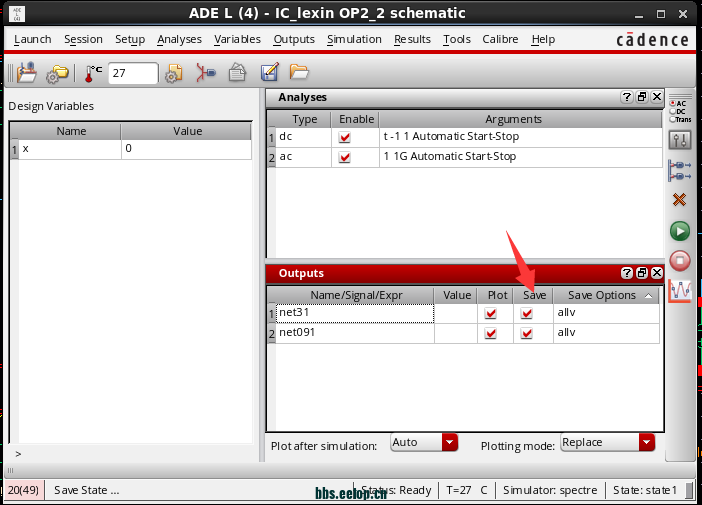Click the plot outputs waveform icon
The width and height of the screenshot is (702, 505).
[680, 291]
